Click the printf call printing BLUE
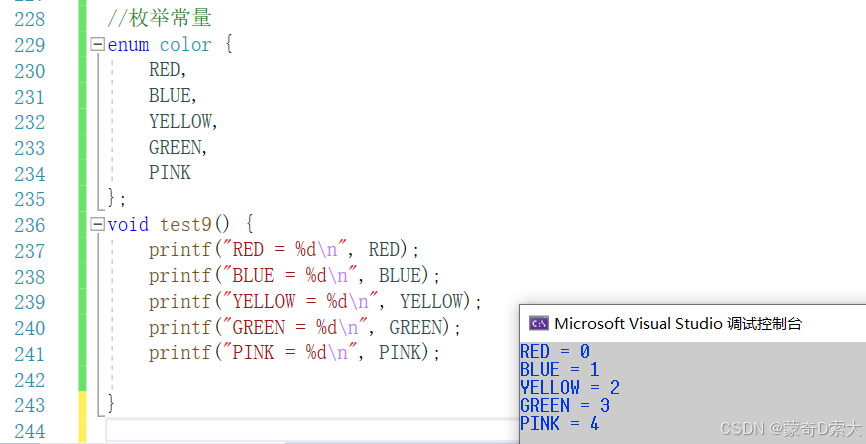866x444 pixels. 294,276
